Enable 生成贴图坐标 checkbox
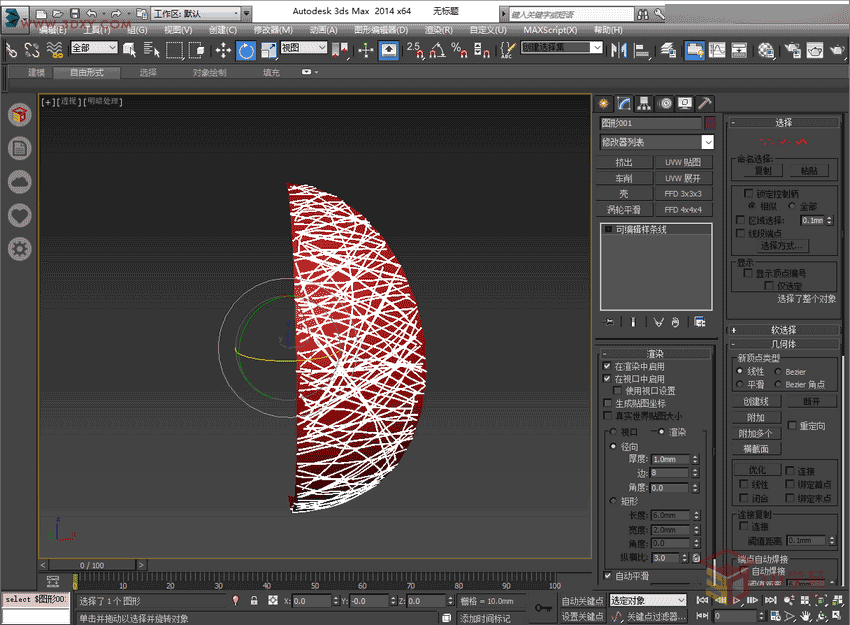This screenshot has height=625, width=850. 607,403
